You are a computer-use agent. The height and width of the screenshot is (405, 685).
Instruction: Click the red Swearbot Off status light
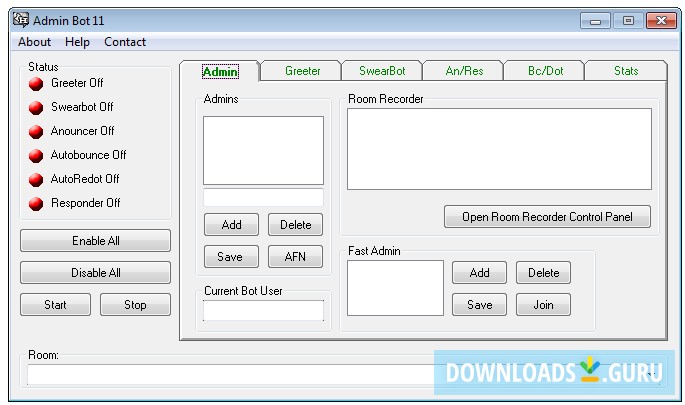(36, 107)
